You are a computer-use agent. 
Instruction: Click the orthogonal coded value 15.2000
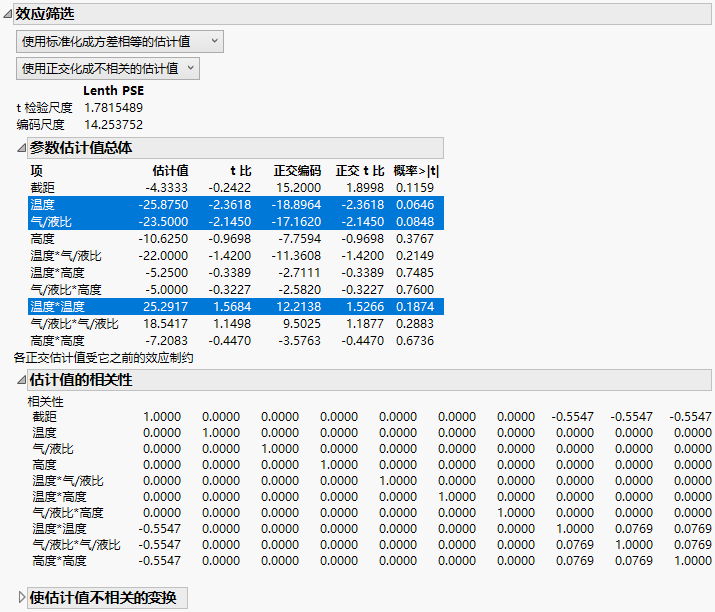[299, 187]
